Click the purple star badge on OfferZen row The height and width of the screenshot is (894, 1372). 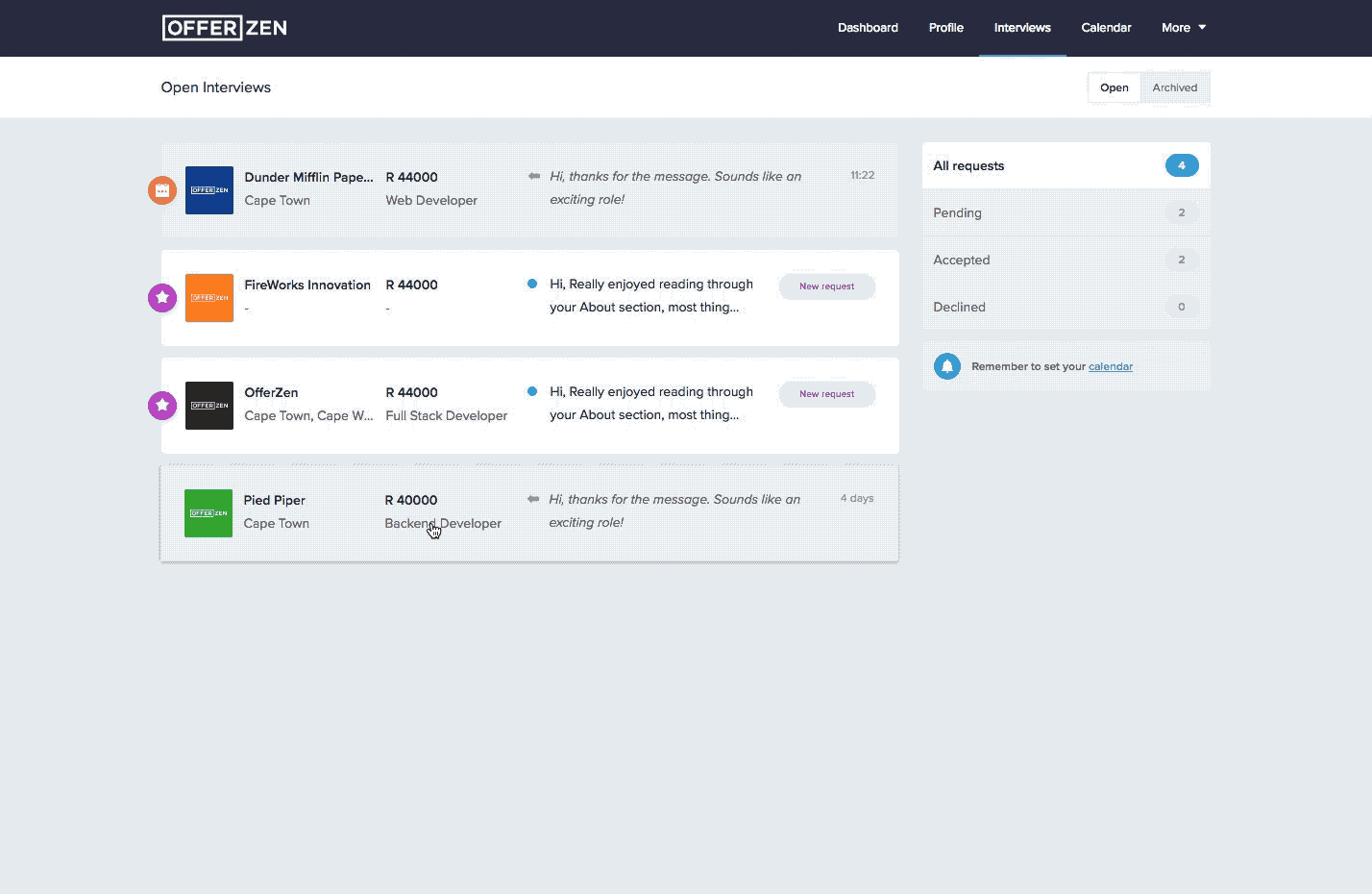pyautogui.click(x=162, y=406)
